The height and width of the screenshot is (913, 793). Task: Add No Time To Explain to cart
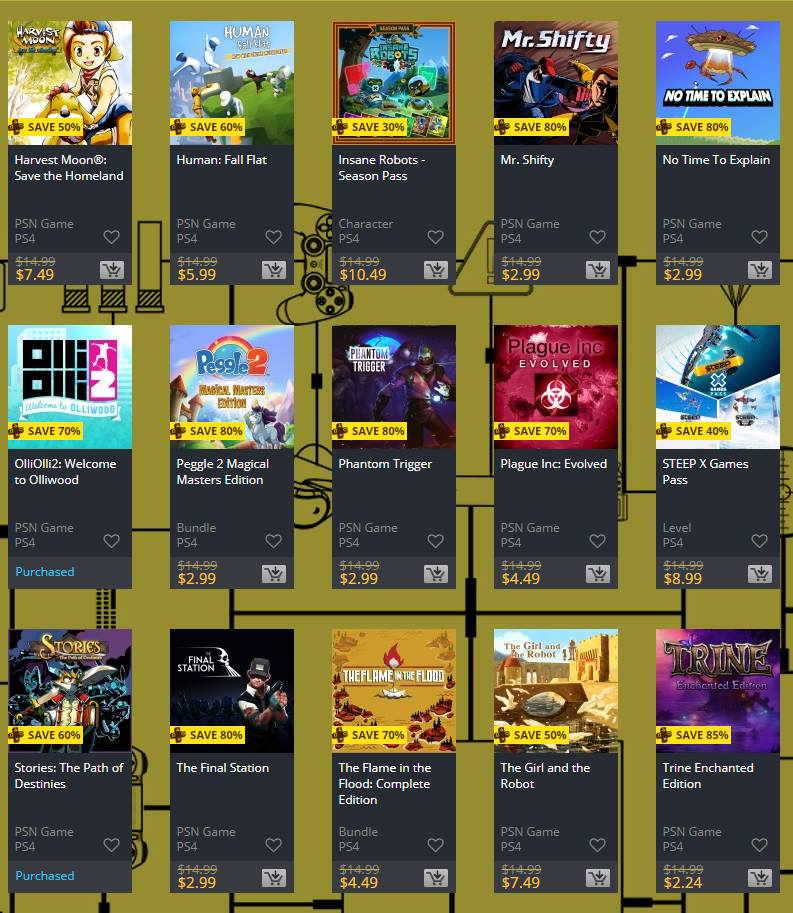(x=759, y=270)
